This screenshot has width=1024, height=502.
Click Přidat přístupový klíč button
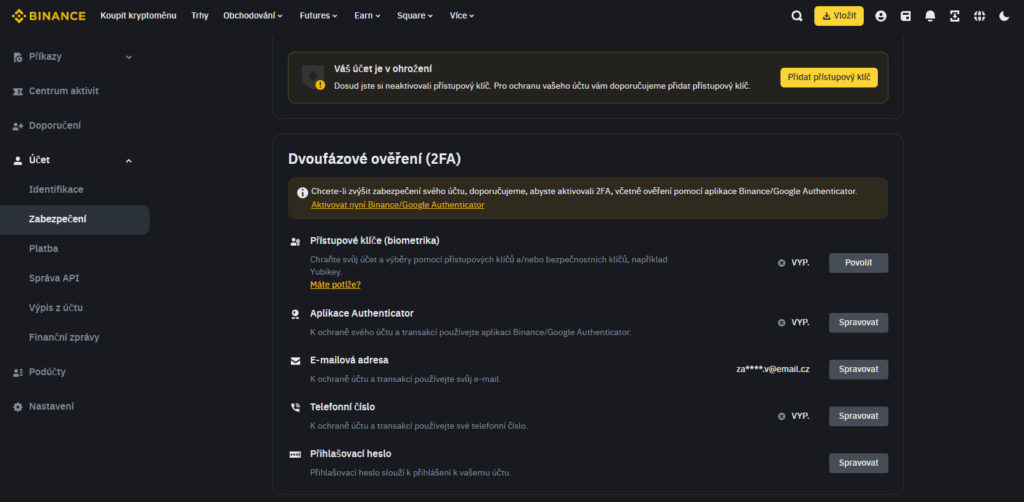[x=829, y=78]
